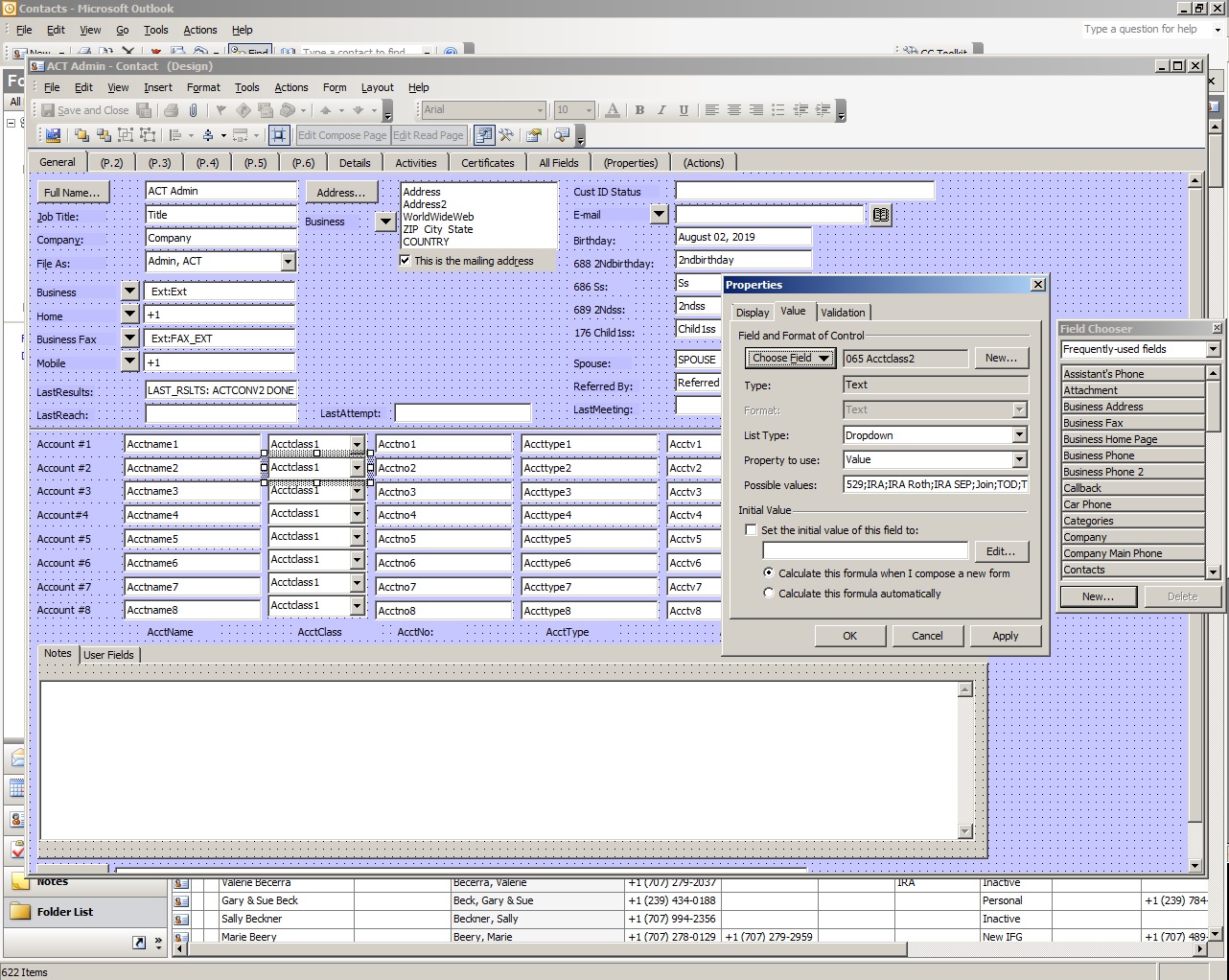
Task: Open 'Frequently-used fields' dropdown in Field Chooser
Action: 1213,349
